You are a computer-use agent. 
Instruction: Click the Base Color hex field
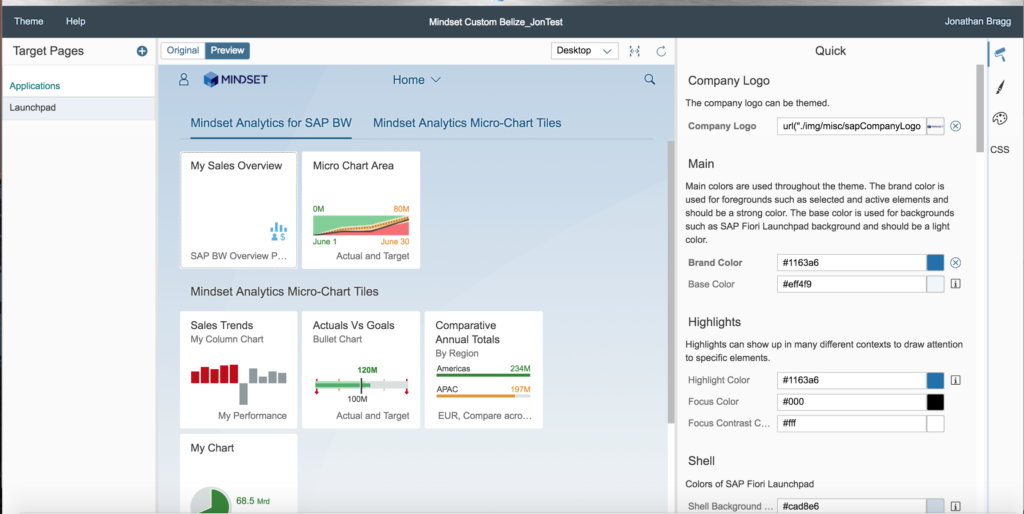point(852,284)
